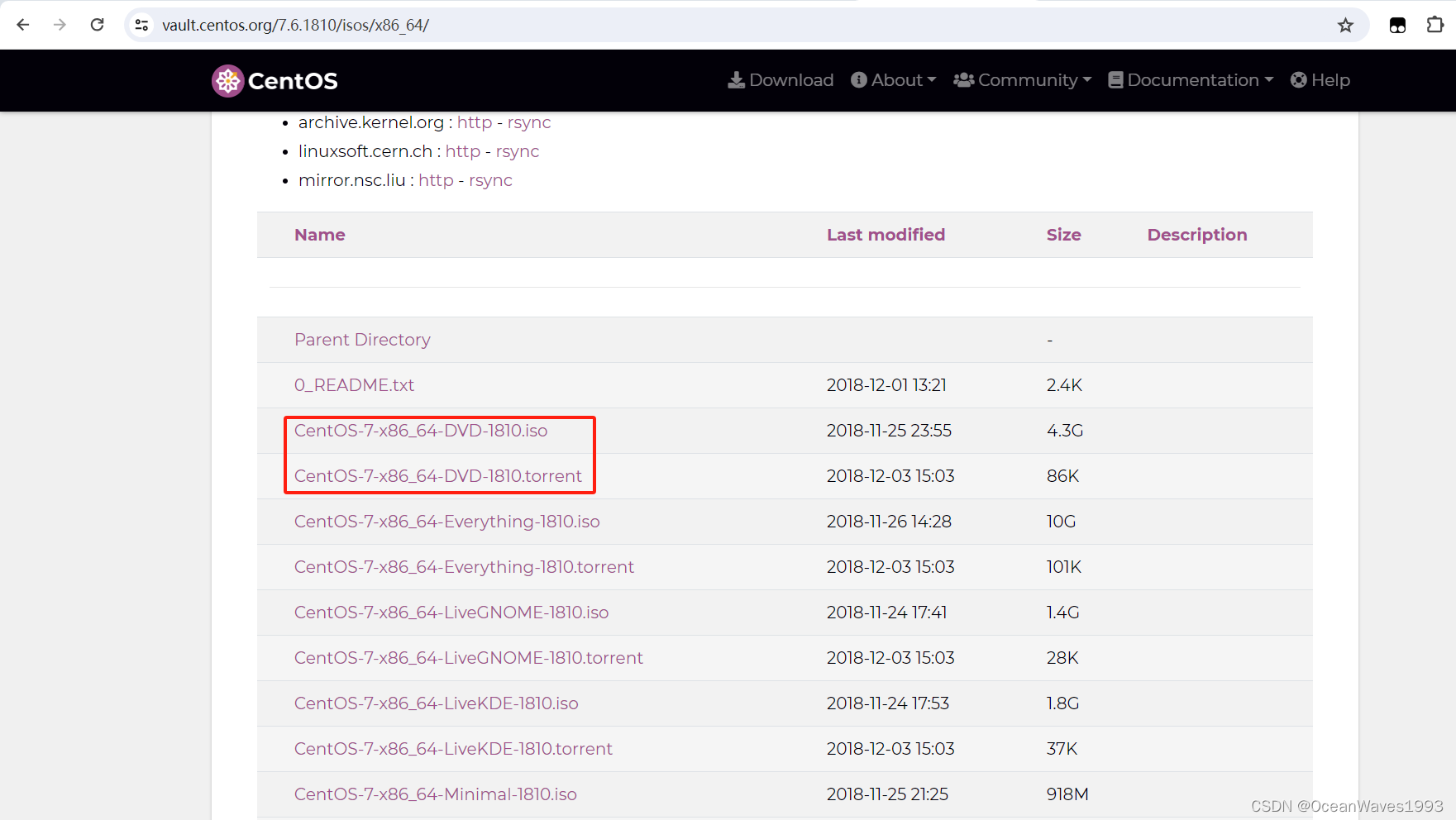Image resolution: width=1456 pixels, height=820 pixels.
Task: Reload the page with refresh icon
Action: click(97, 25)
